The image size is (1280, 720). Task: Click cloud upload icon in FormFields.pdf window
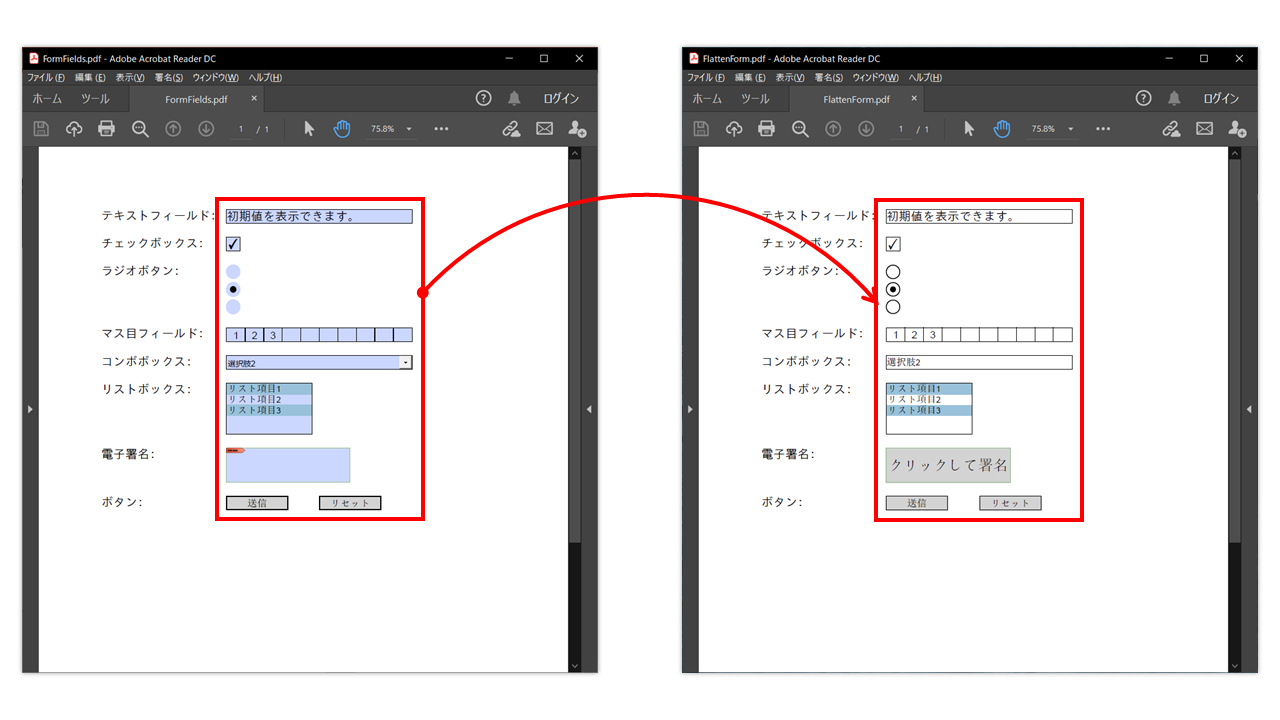click(x=74, y=129)
